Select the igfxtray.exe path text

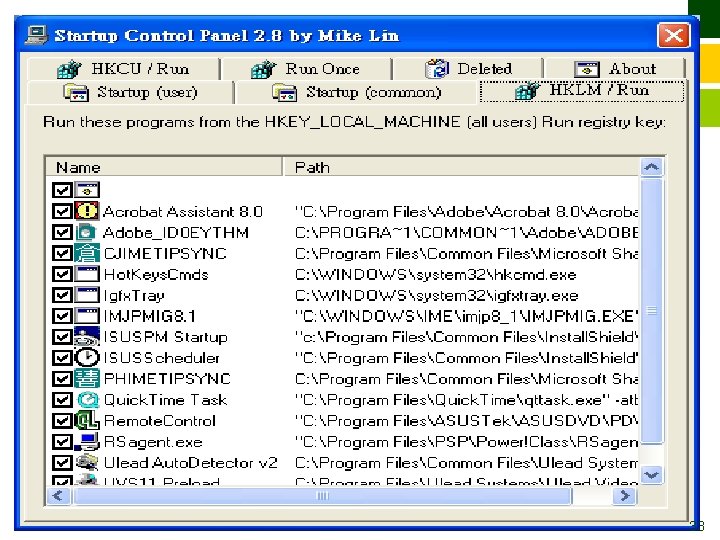(436, 295)
